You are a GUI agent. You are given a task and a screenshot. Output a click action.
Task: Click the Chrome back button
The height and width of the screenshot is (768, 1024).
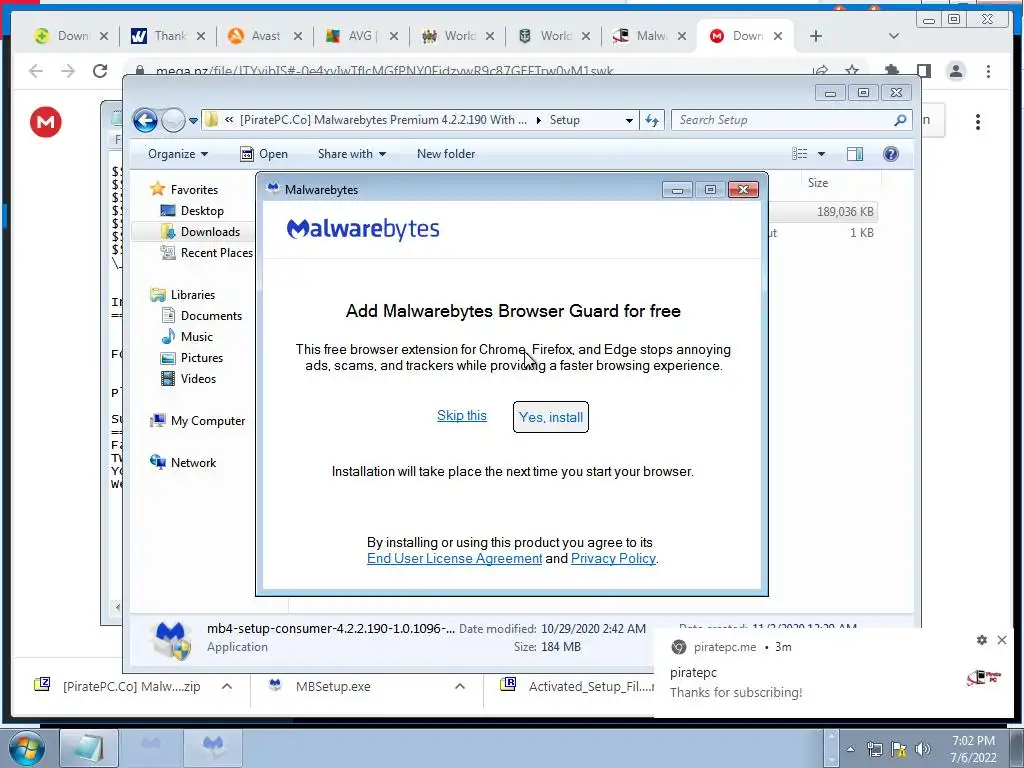(x=36, y=71)
